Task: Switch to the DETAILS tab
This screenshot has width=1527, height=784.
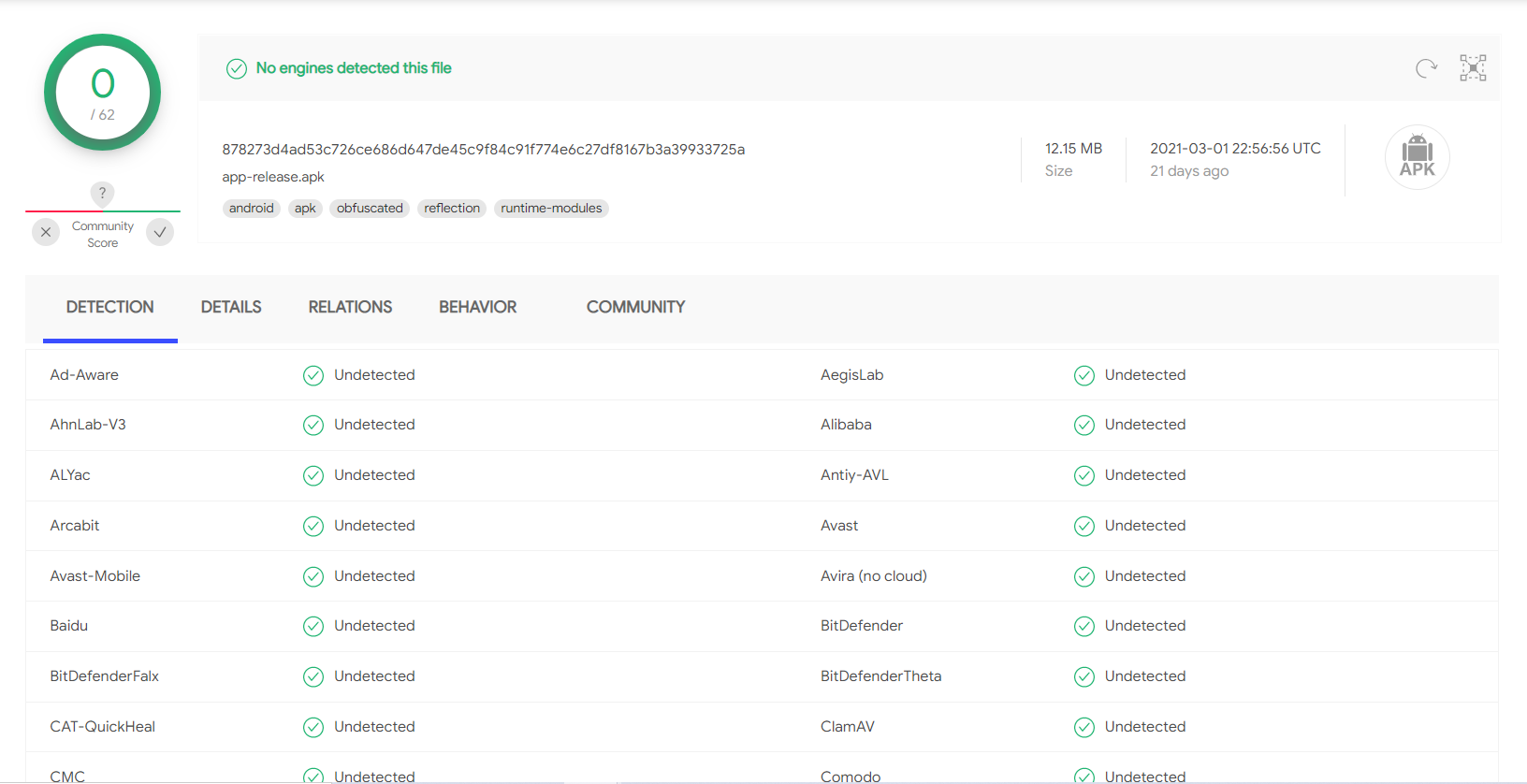Action: (231, 307)
